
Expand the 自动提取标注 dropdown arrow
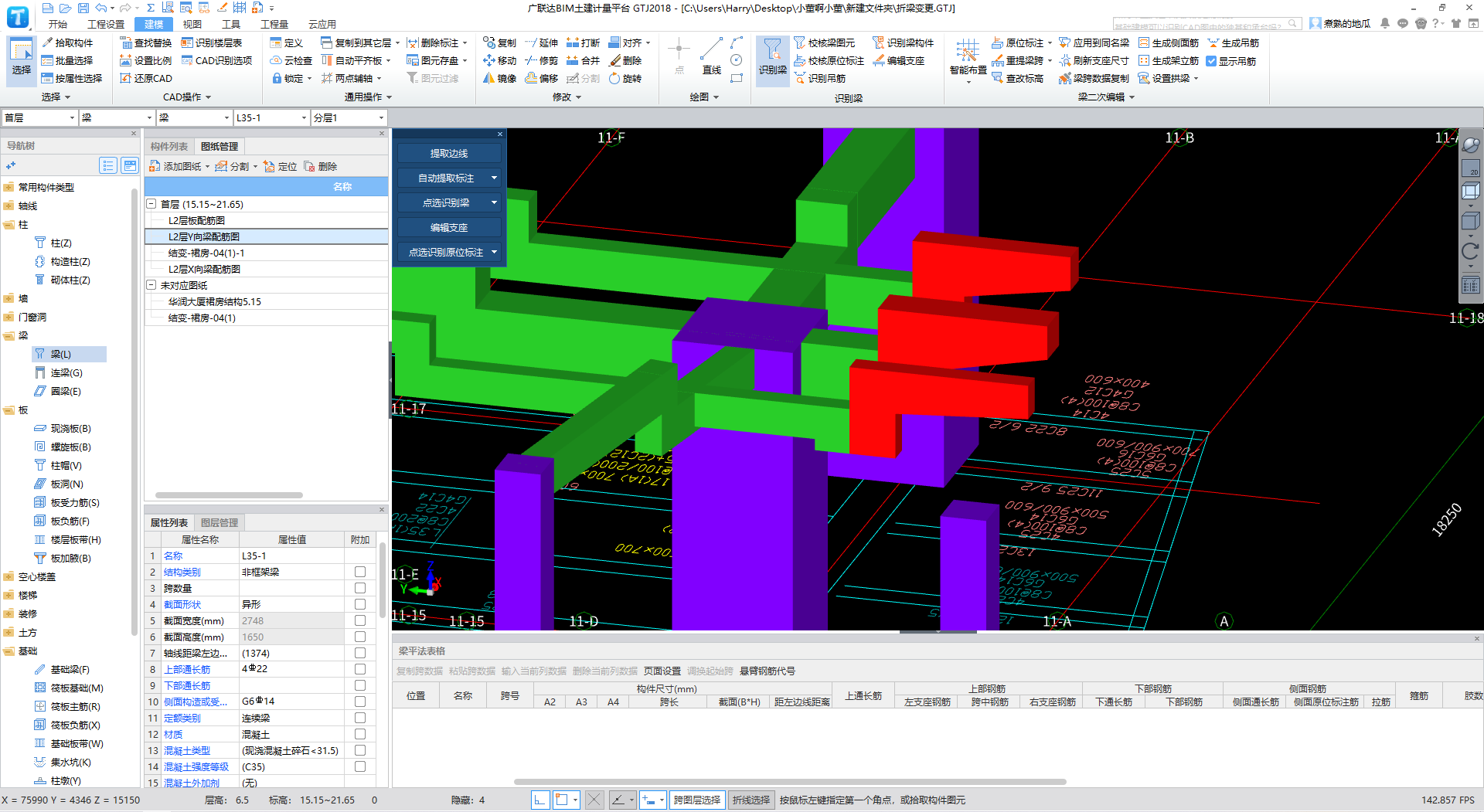tap(494, 178)
